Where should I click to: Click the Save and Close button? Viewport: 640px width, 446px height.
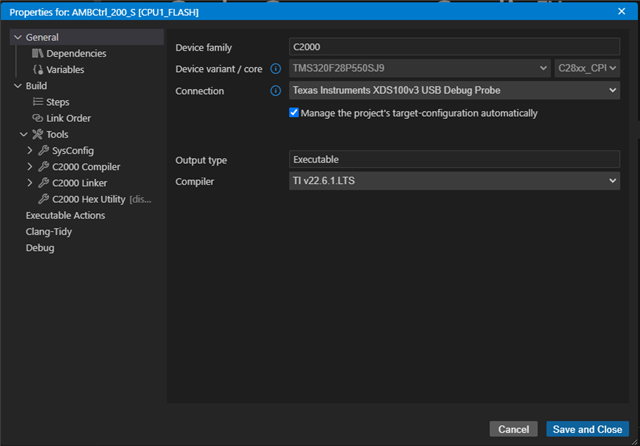pos(587,429)
